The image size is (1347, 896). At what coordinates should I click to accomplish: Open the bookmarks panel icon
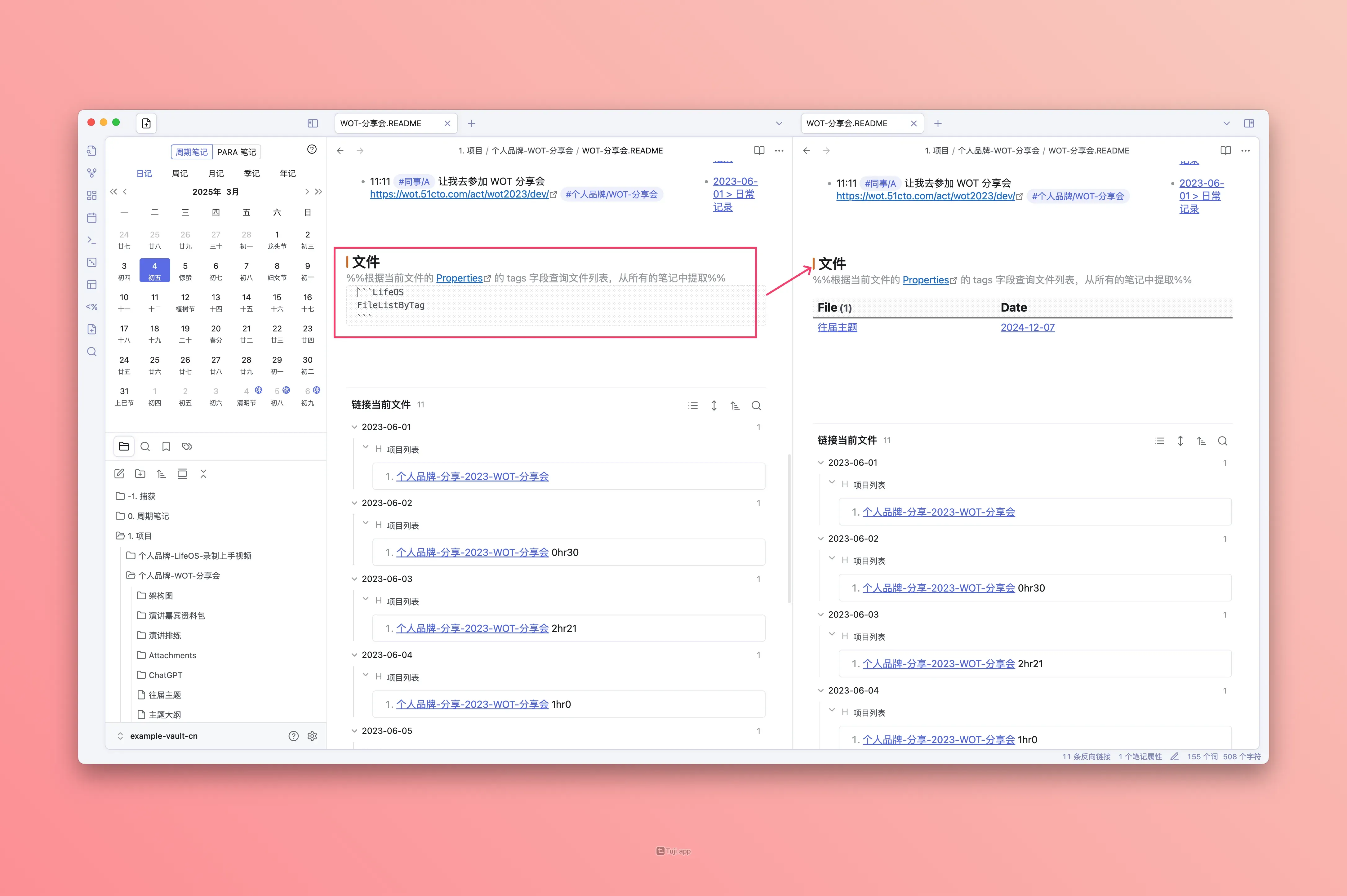[x=166, y=446]
